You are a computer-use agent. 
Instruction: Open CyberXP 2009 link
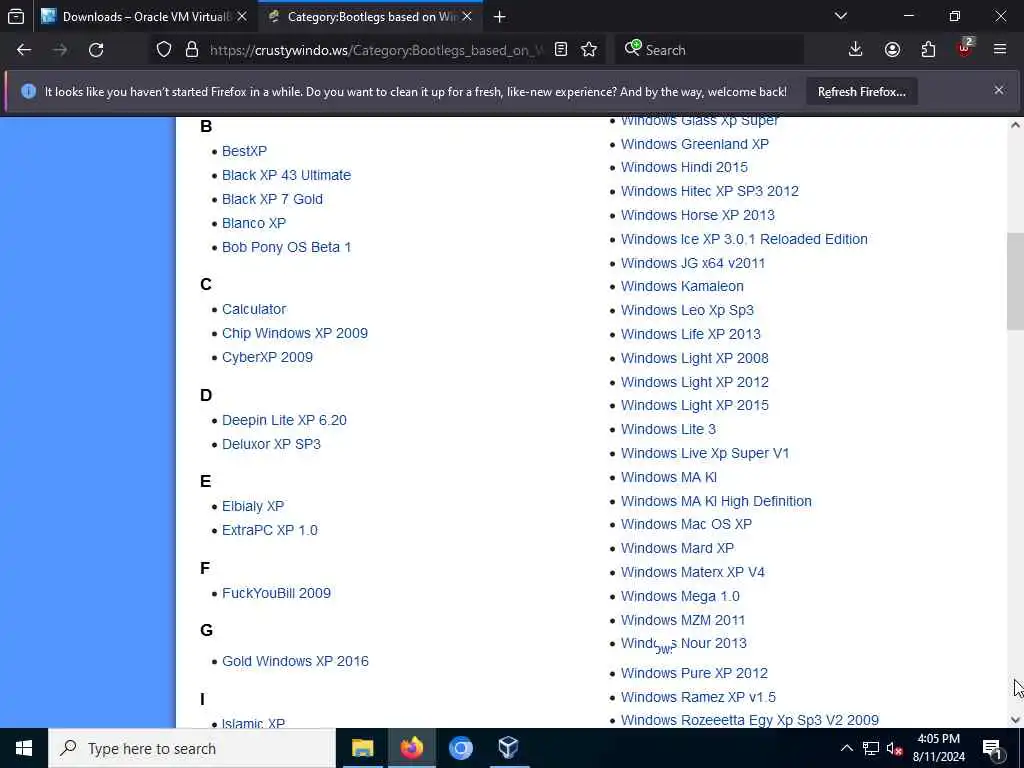pos(267,357)
